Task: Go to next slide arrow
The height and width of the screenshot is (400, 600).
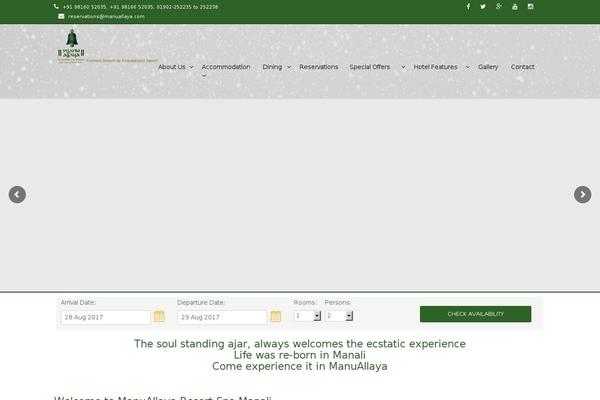Action: pos(582,194)
